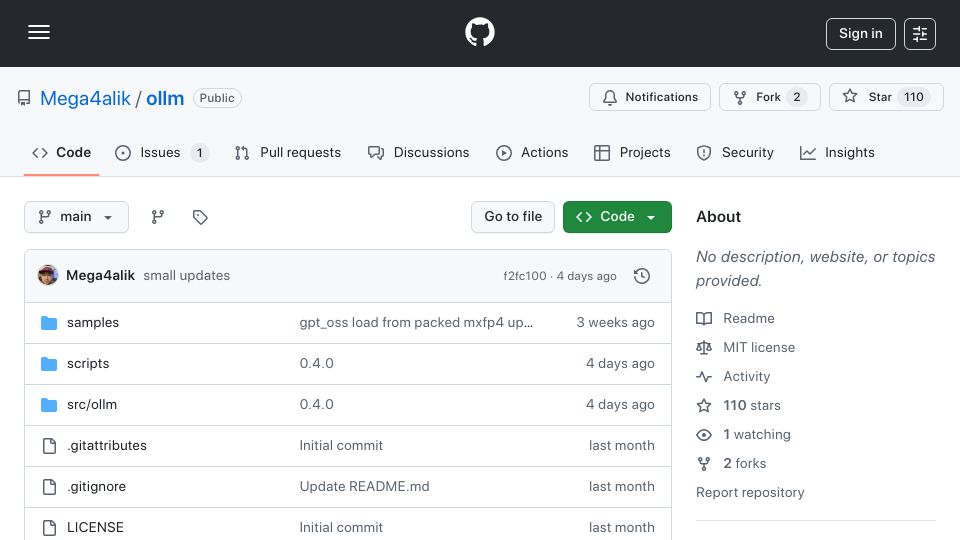Open the samples folder
Image resolution: width=960 pixels, height=540 pixels.
(x=93, y=323)
